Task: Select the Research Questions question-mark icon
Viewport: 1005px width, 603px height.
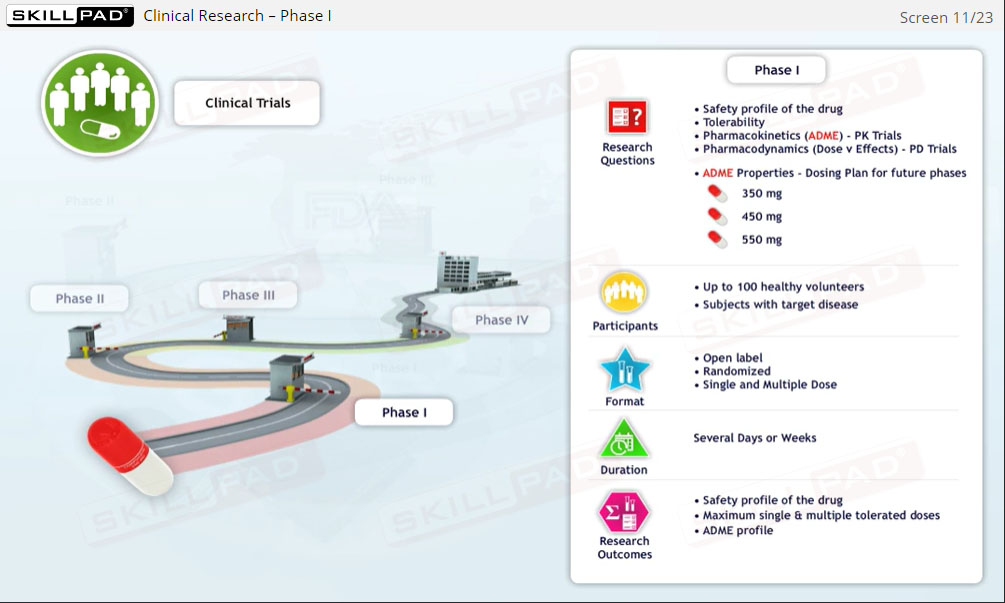Action: (x=626, y=117)
